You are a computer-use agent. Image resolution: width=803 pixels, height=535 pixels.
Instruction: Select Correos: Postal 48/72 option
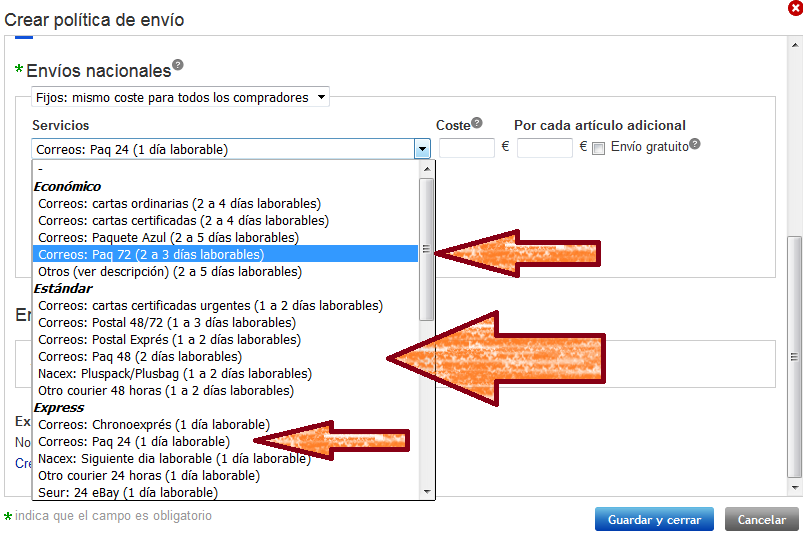(x=225, y=323)
